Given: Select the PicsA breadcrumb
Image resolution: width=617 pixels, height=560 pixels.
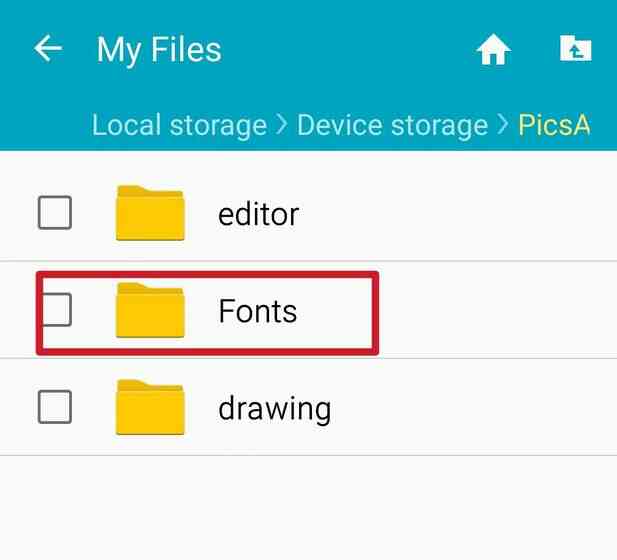Looking at the screenshot, I should tap(554, 125).
